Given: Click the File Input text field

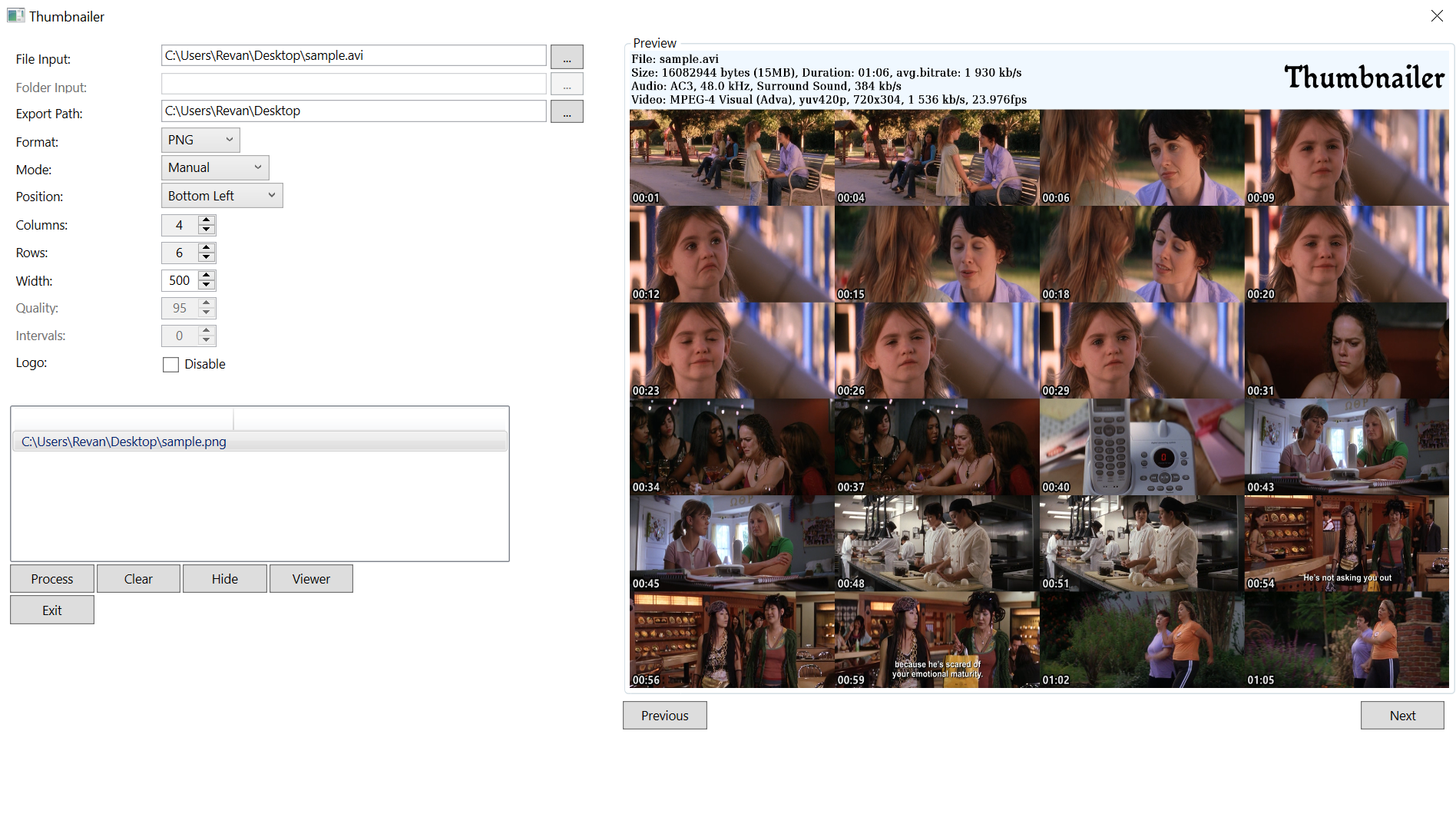Looking at the screenshot, I should pos(353,55).
